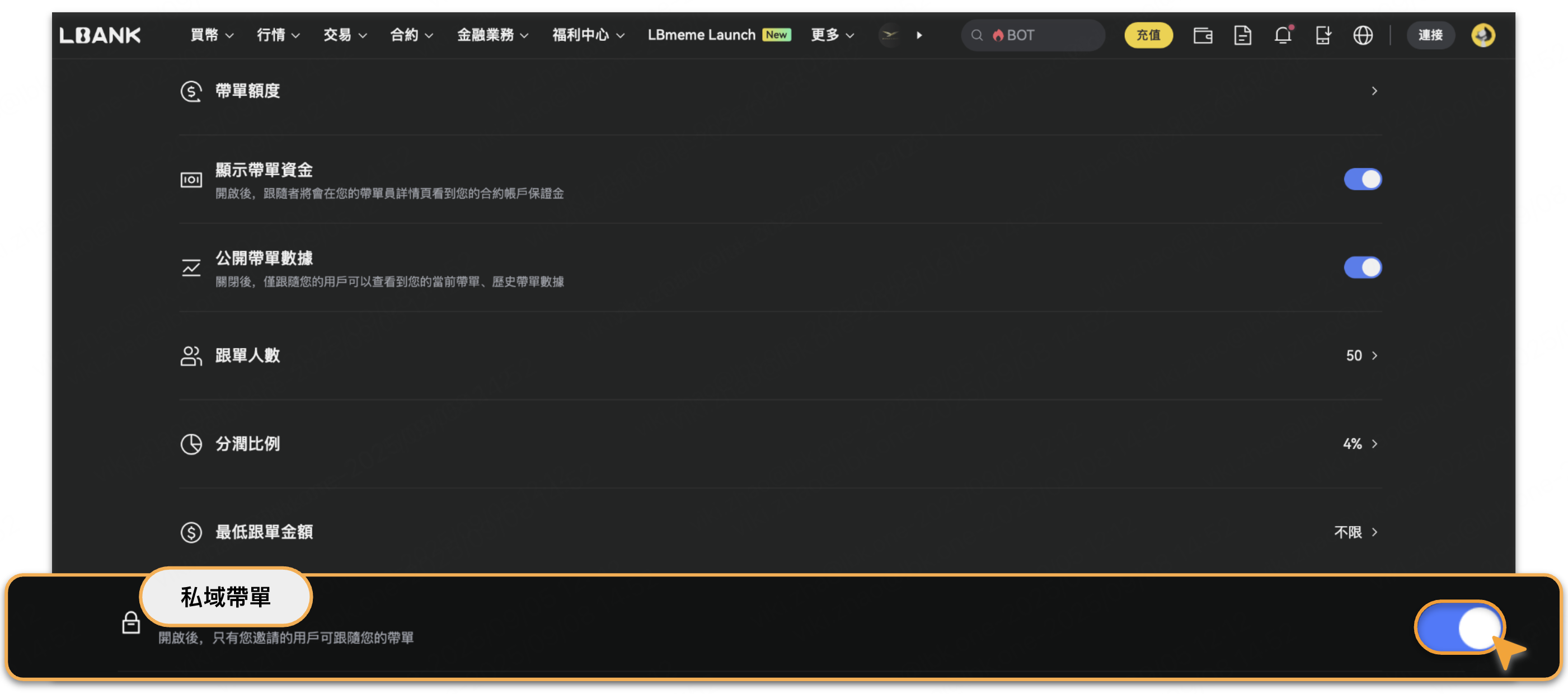Click the 最低跟單金額 label
This screenshot has height=694, width=1568.
coord(264,532)
